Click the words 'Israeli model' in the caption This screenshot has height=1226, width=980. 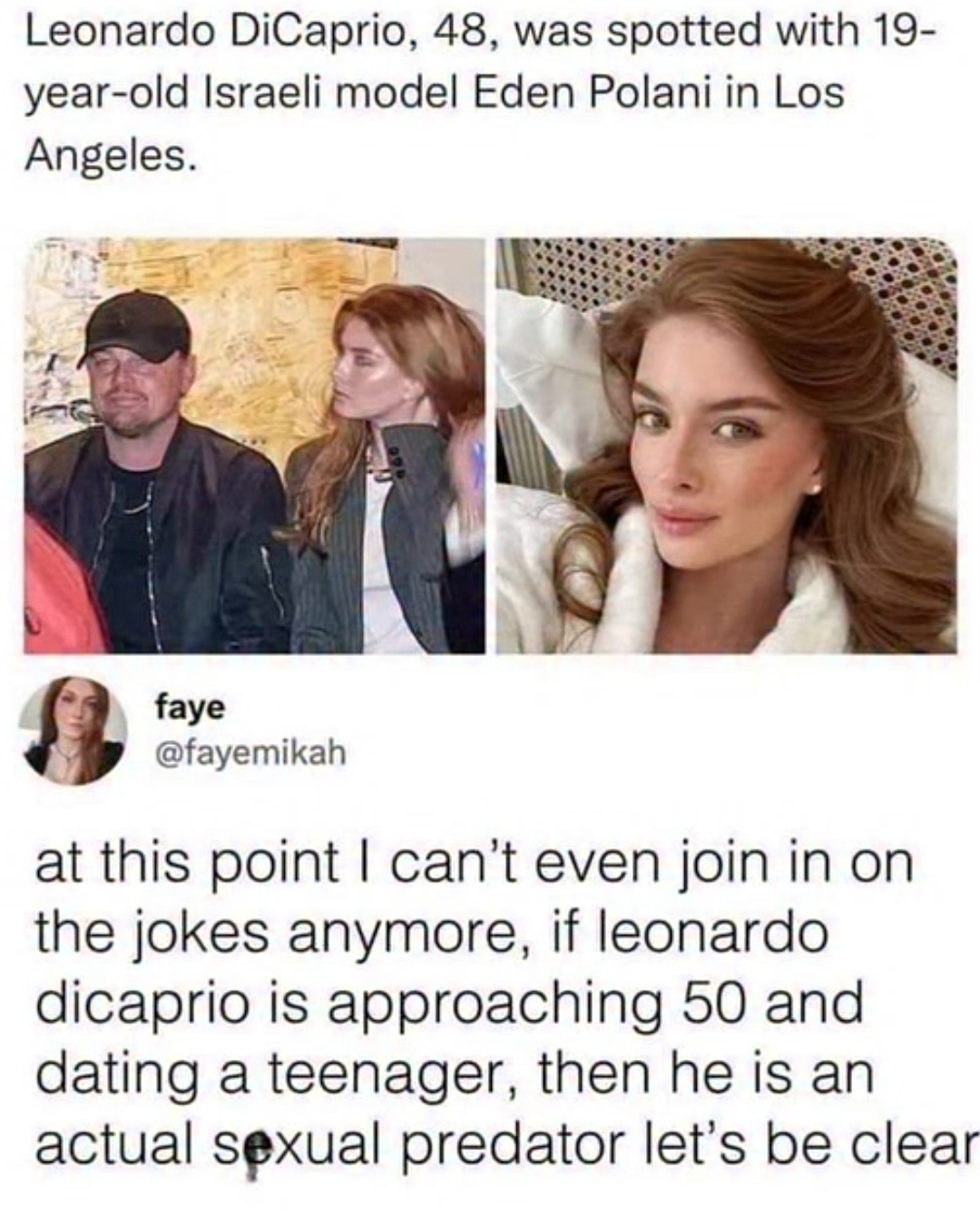click(330, 93)
